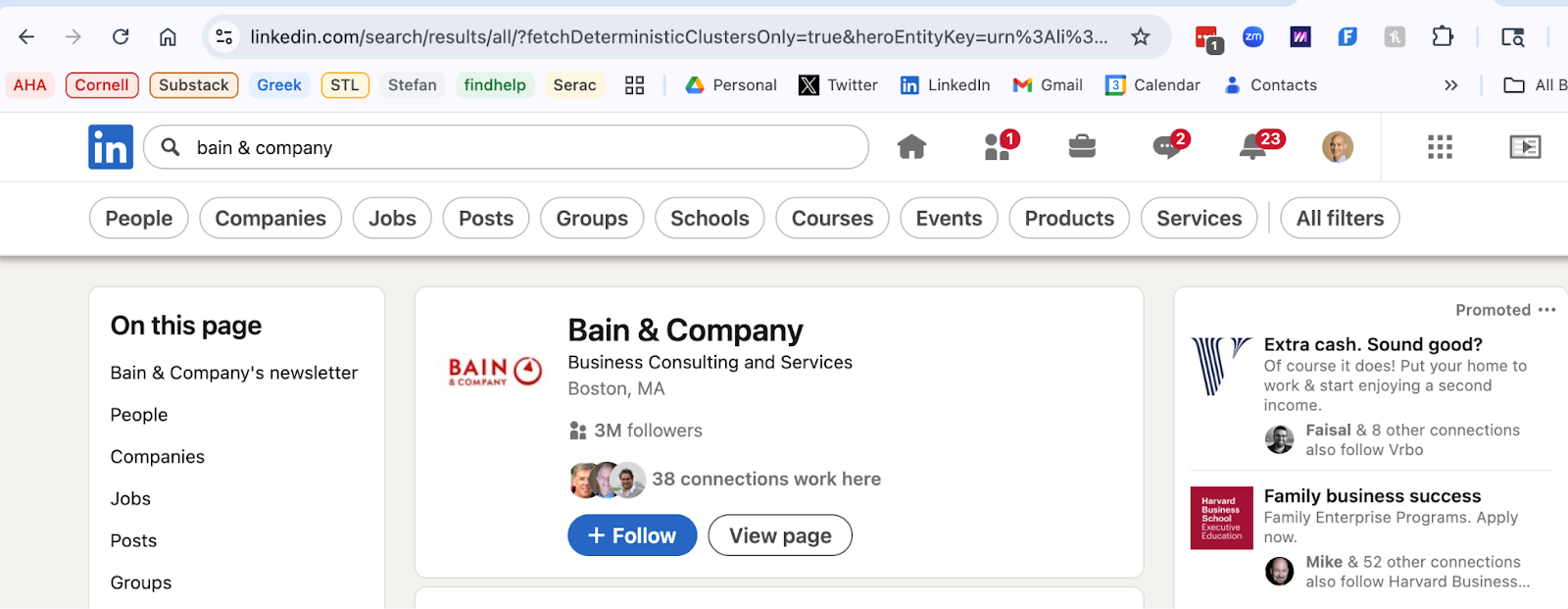
Task: Open Notifications bell with 23 alerts
Action: coord(1259,146)
